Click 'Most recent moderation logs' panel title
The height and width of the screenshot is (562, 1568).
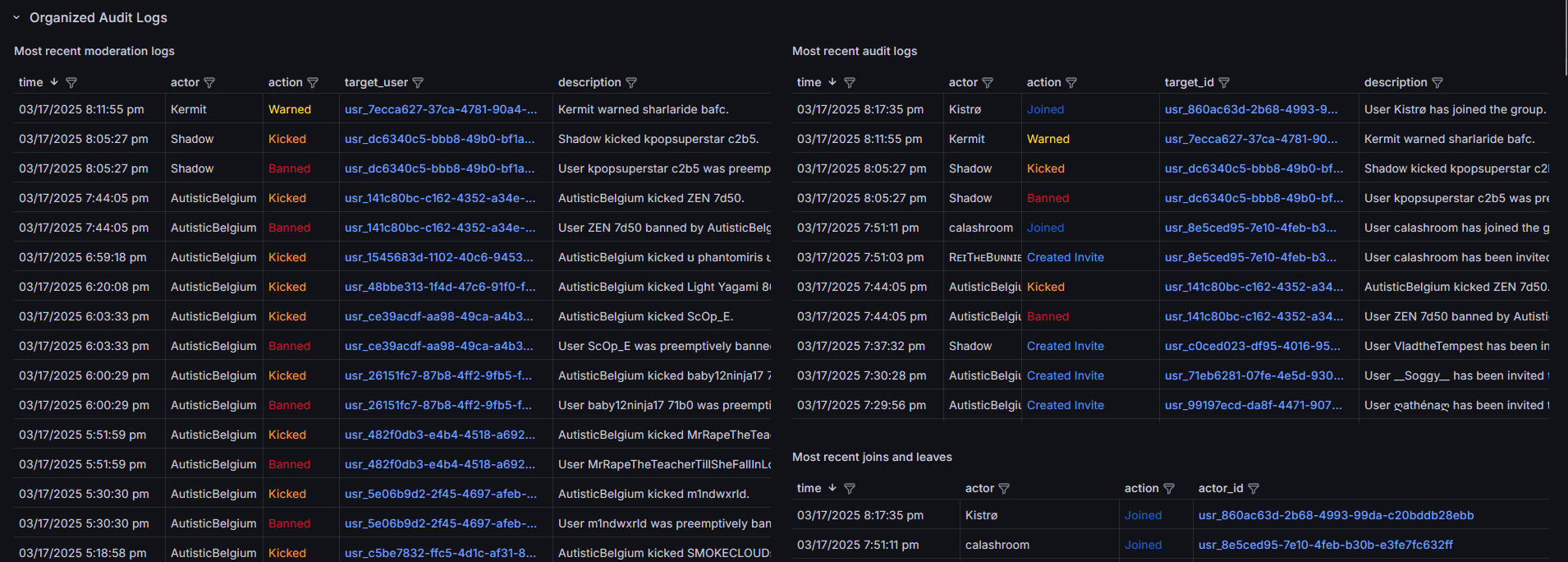(x=94, y=51)
